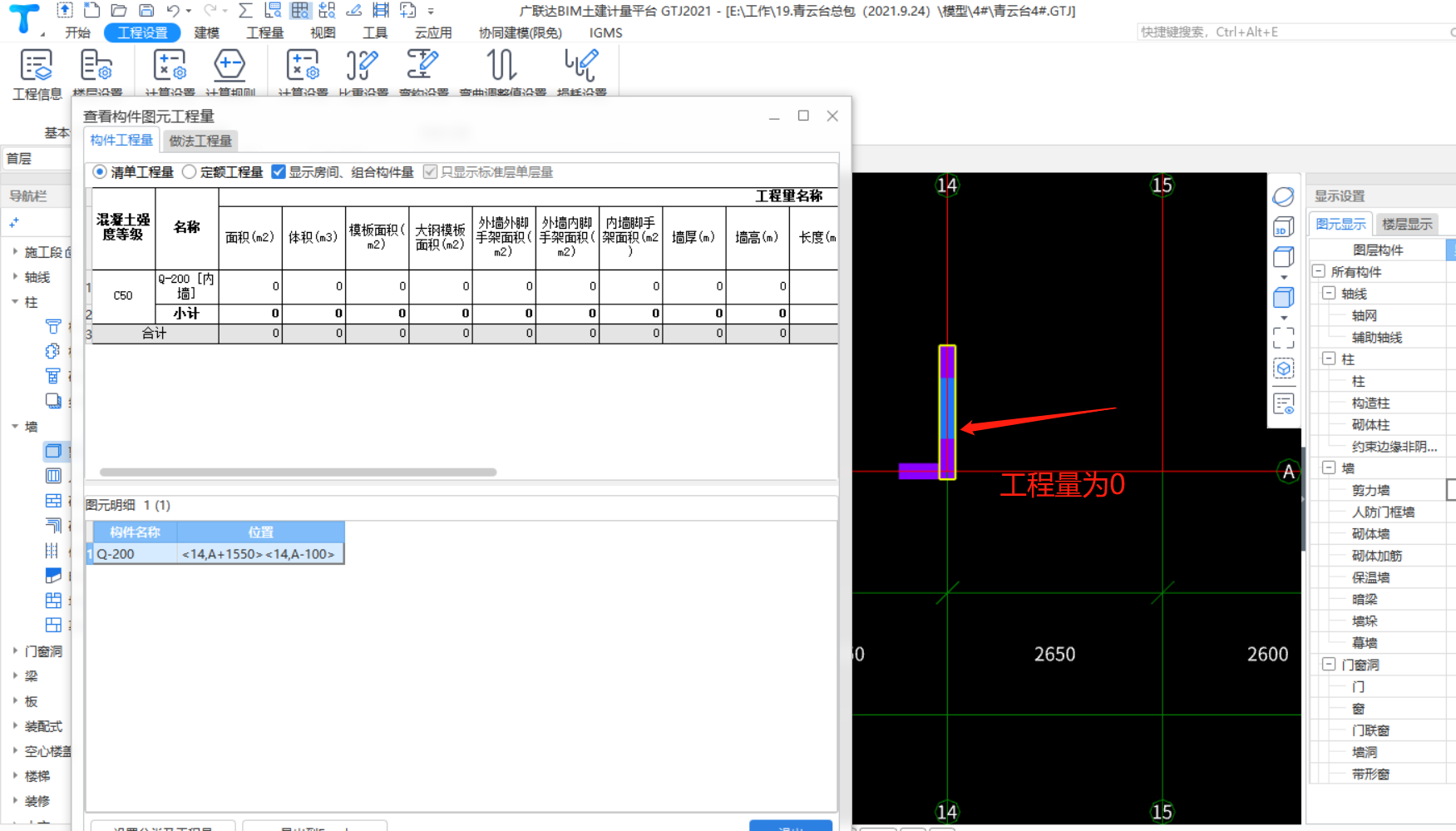The image size is (1456, 831).
Task: Click horizontal scrollbar of quantity table
Action: click(x=298, y=472)
